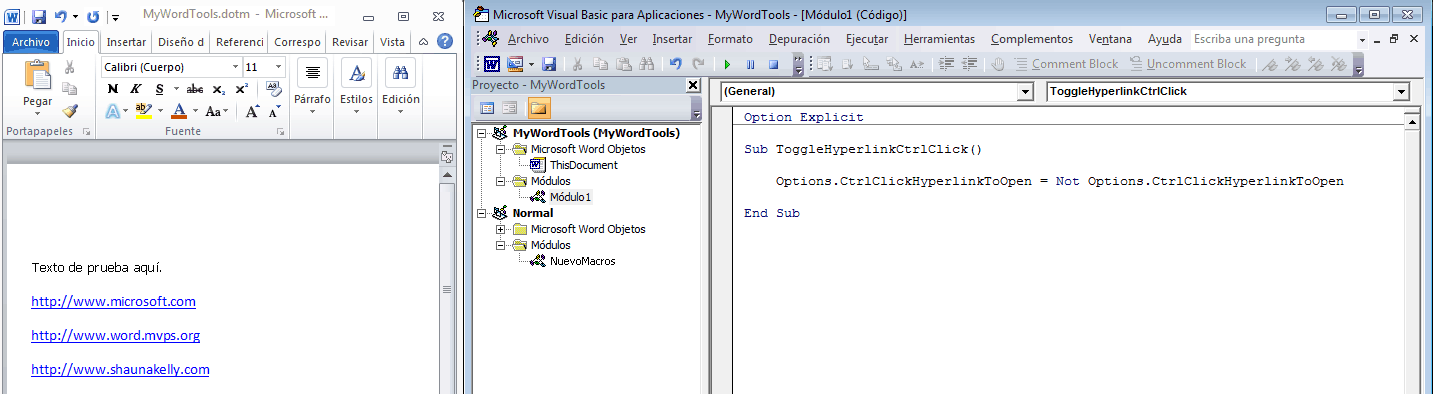The height and width of the screenshot is (394, 1434).
Task: Open the font color dropdown arrow
Action: tap(194, 111)
